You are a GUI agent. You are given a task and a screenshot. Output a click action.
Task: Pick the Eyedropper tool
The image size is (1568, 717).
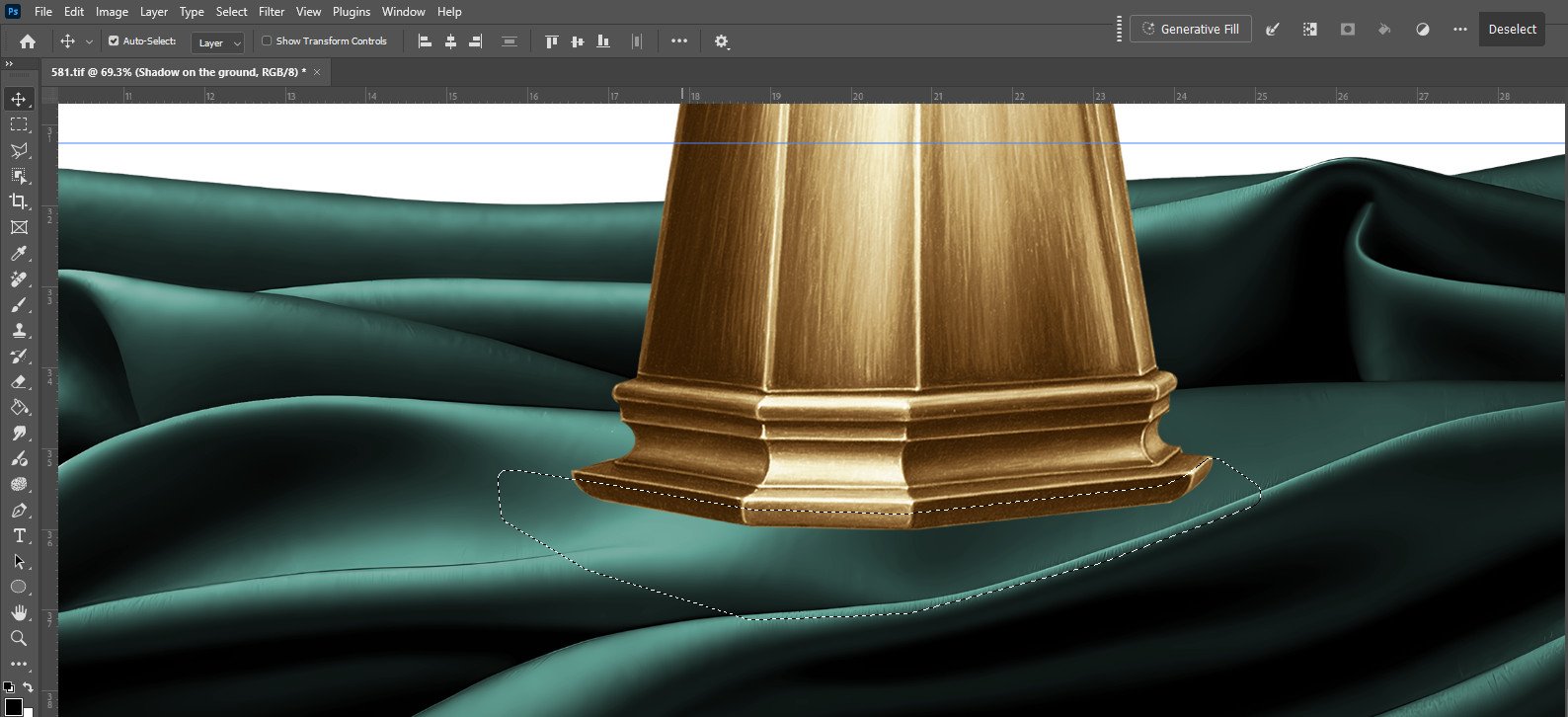coord(19,254)
